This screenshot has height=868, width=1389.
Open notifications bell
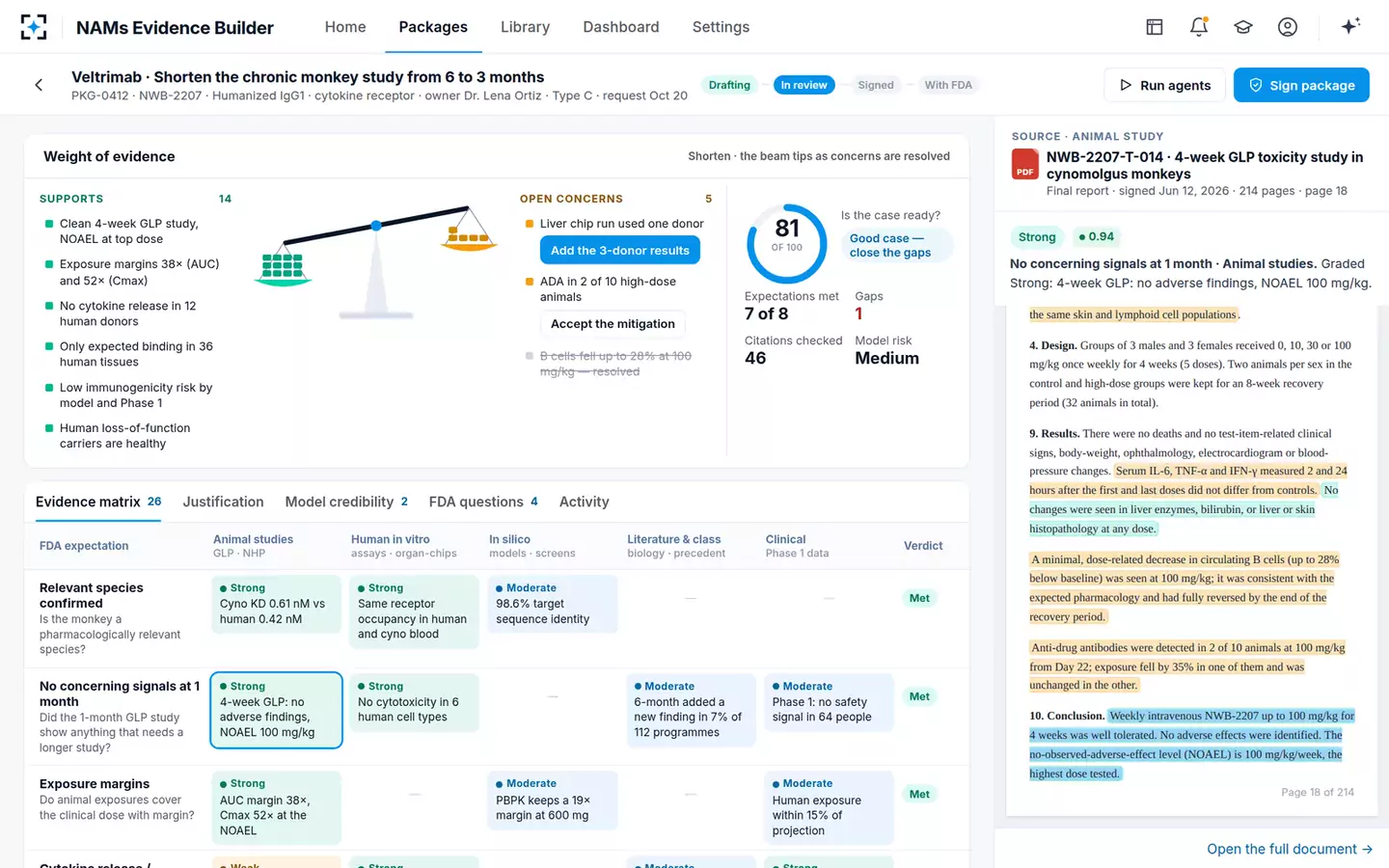click(1199, 27)
